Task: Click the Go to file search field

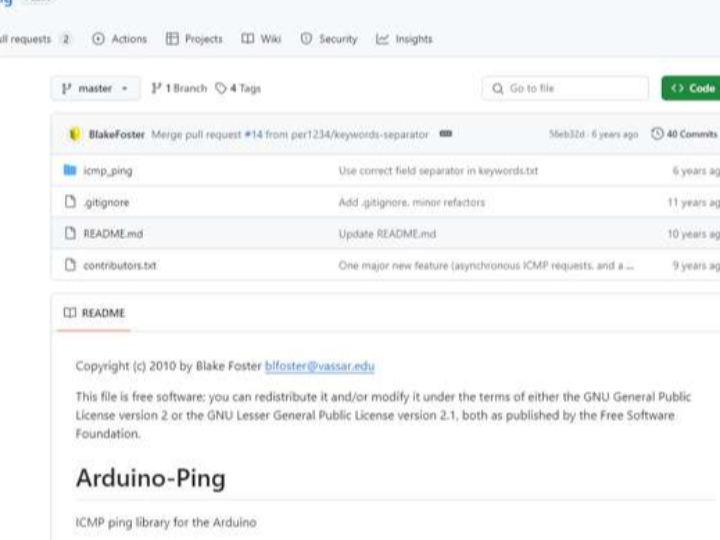Action: click(x=566, y=88)
